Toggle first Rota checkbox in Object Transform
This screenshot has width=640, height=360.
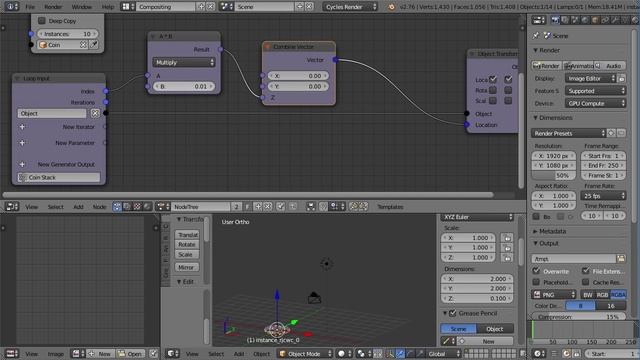click(x=493, y=90)
